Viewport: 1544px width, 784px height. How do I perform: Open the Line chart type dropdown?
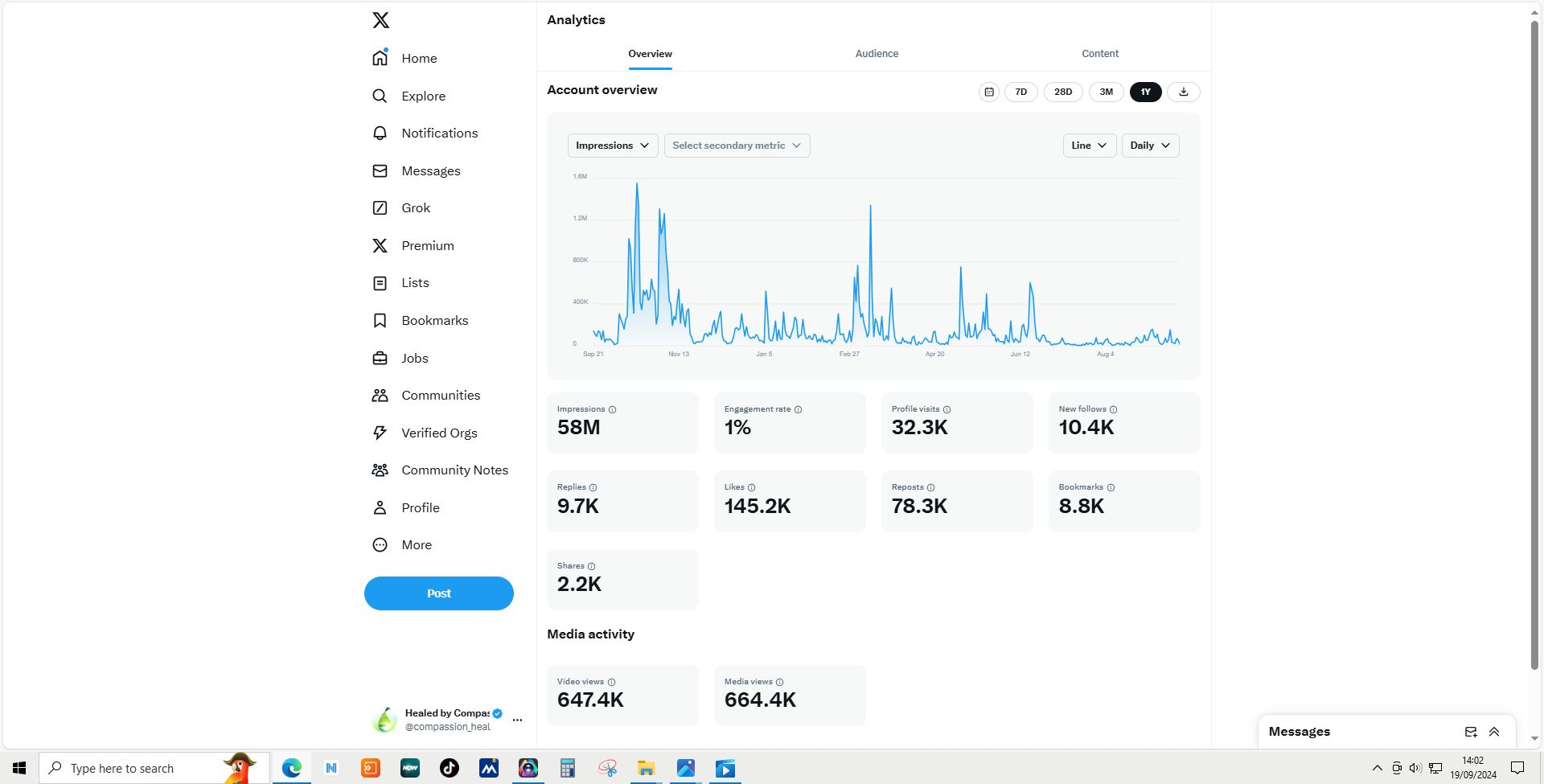click(x=1089, y=146)
